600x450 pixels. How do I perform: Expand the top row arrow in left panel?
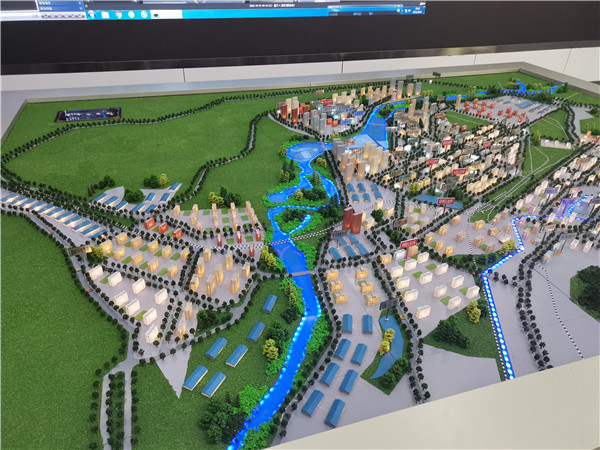pyautogui.click(x=81, y=3)
